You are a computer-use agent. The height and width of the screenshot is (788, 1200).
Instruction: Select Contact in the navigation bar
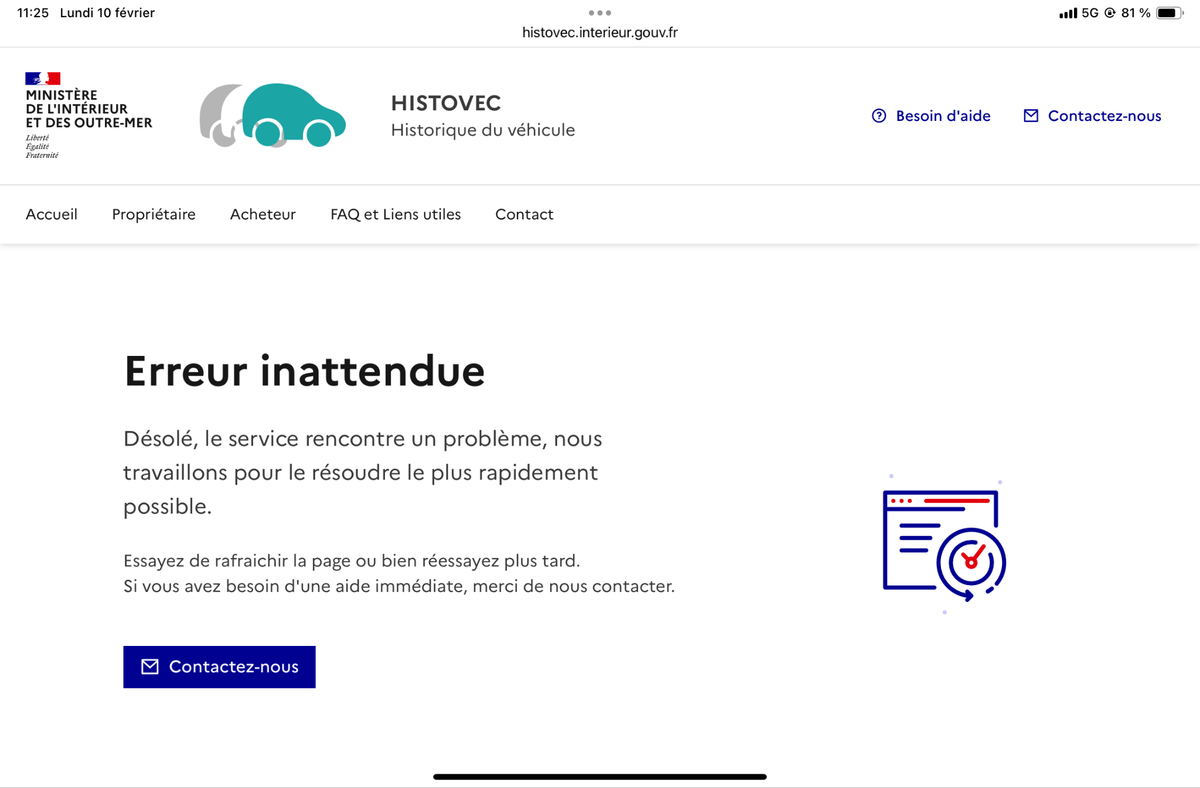click(x=524, y=214)
